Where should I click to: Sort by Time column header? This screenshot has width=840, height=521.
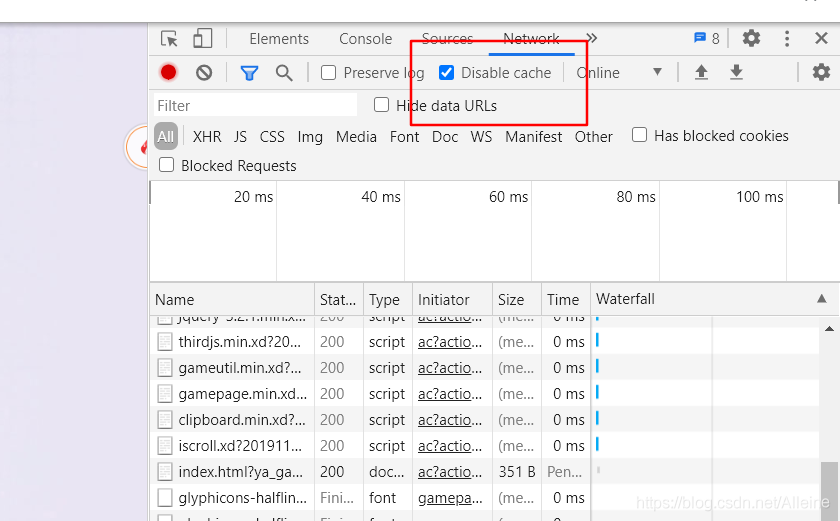tap(565, 299)
